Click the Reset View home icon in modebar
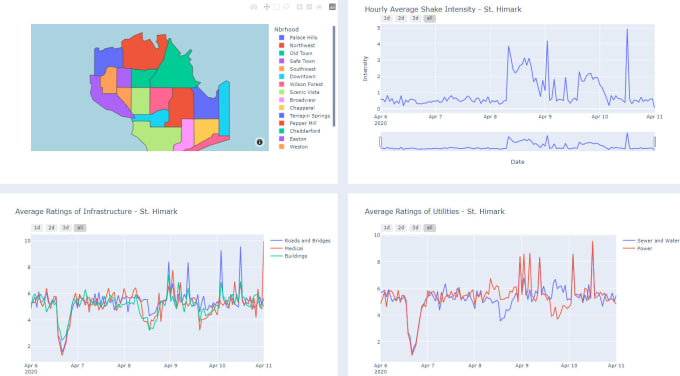Screen dimensions: 680x376 pyautogui.click(x=319, y=7)
